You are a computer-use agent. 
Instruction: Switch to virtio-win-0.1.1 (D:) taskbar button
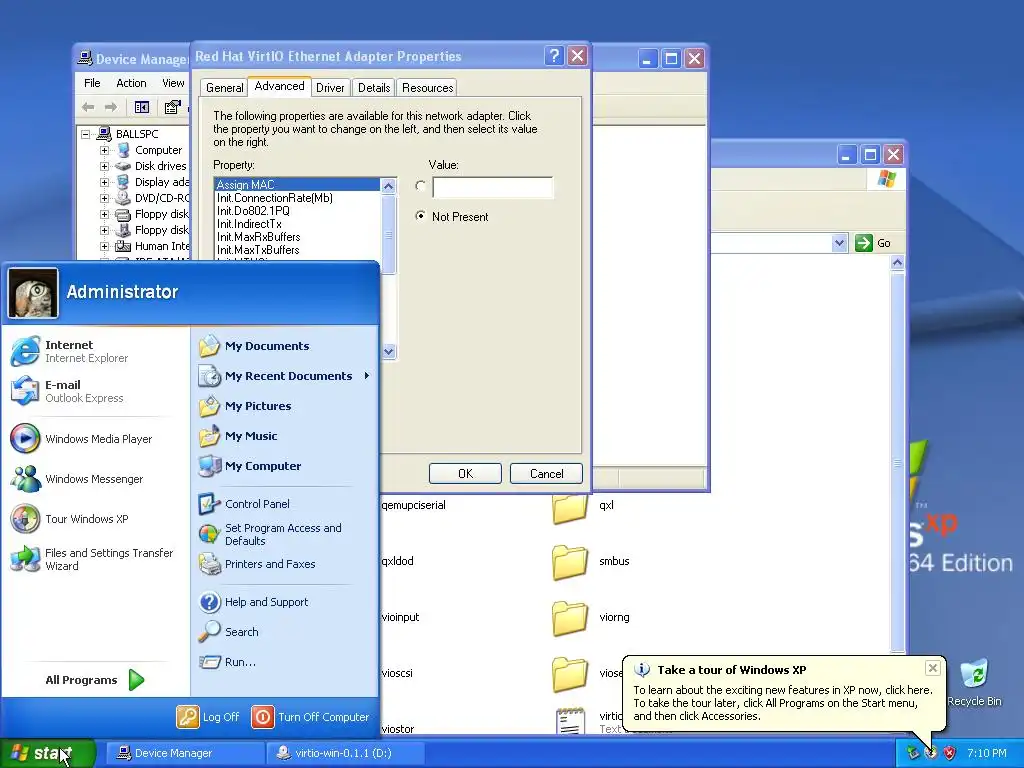point(345,753)
